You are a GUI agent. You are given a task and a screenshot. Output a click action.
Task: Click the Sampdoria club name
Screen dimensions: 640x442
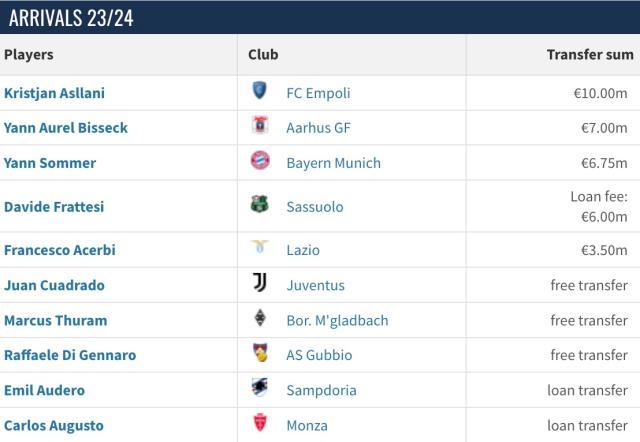(321, 390)
